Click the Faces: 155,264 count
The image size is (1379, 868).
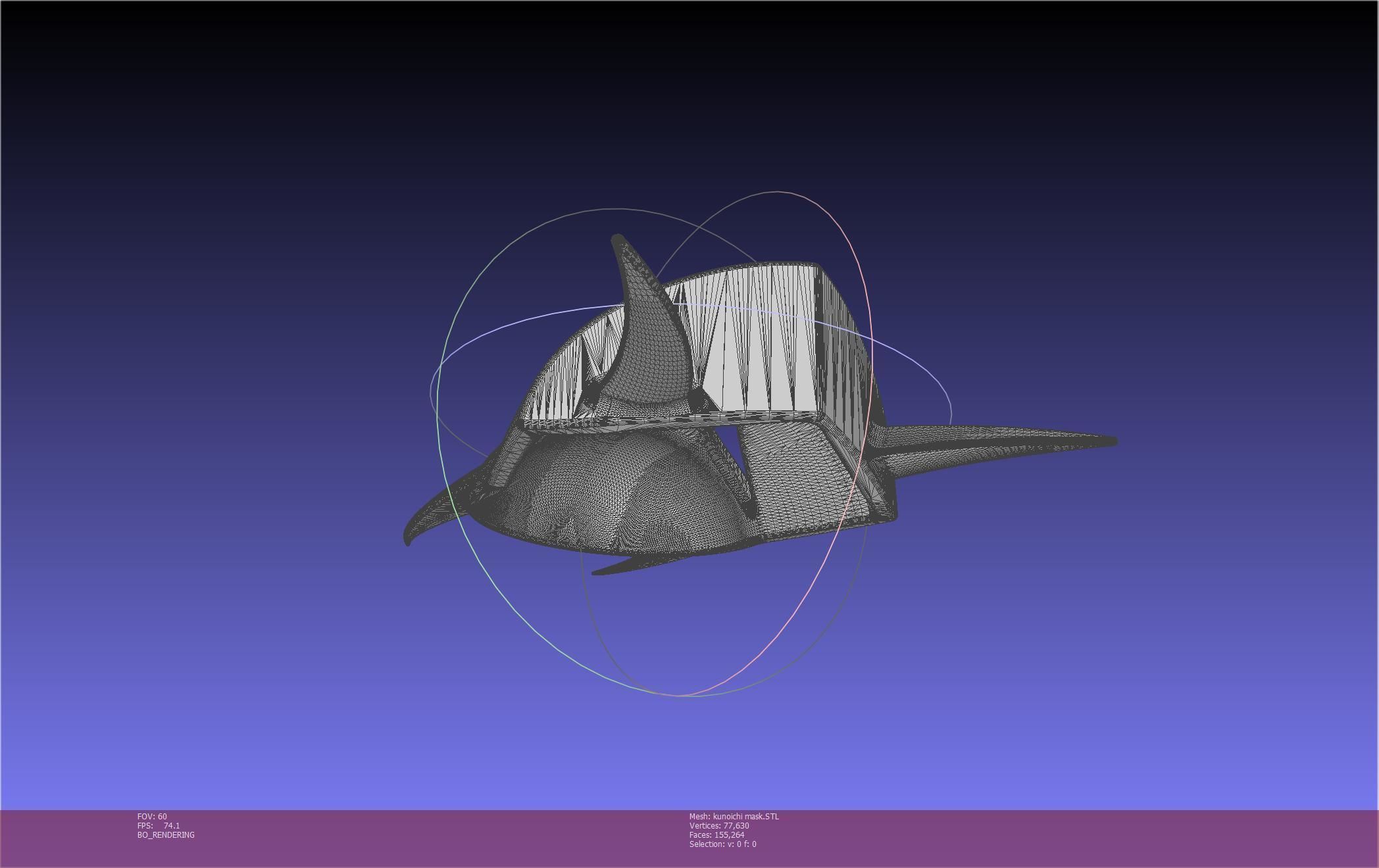[x=716, y=835]
